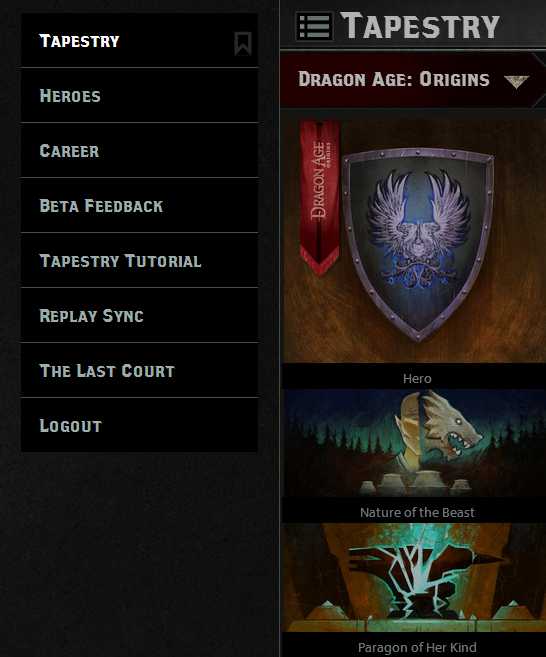Click the hamburger list menu icon
The width and height of the screenshot is (546, 657).
click(314, 26)
